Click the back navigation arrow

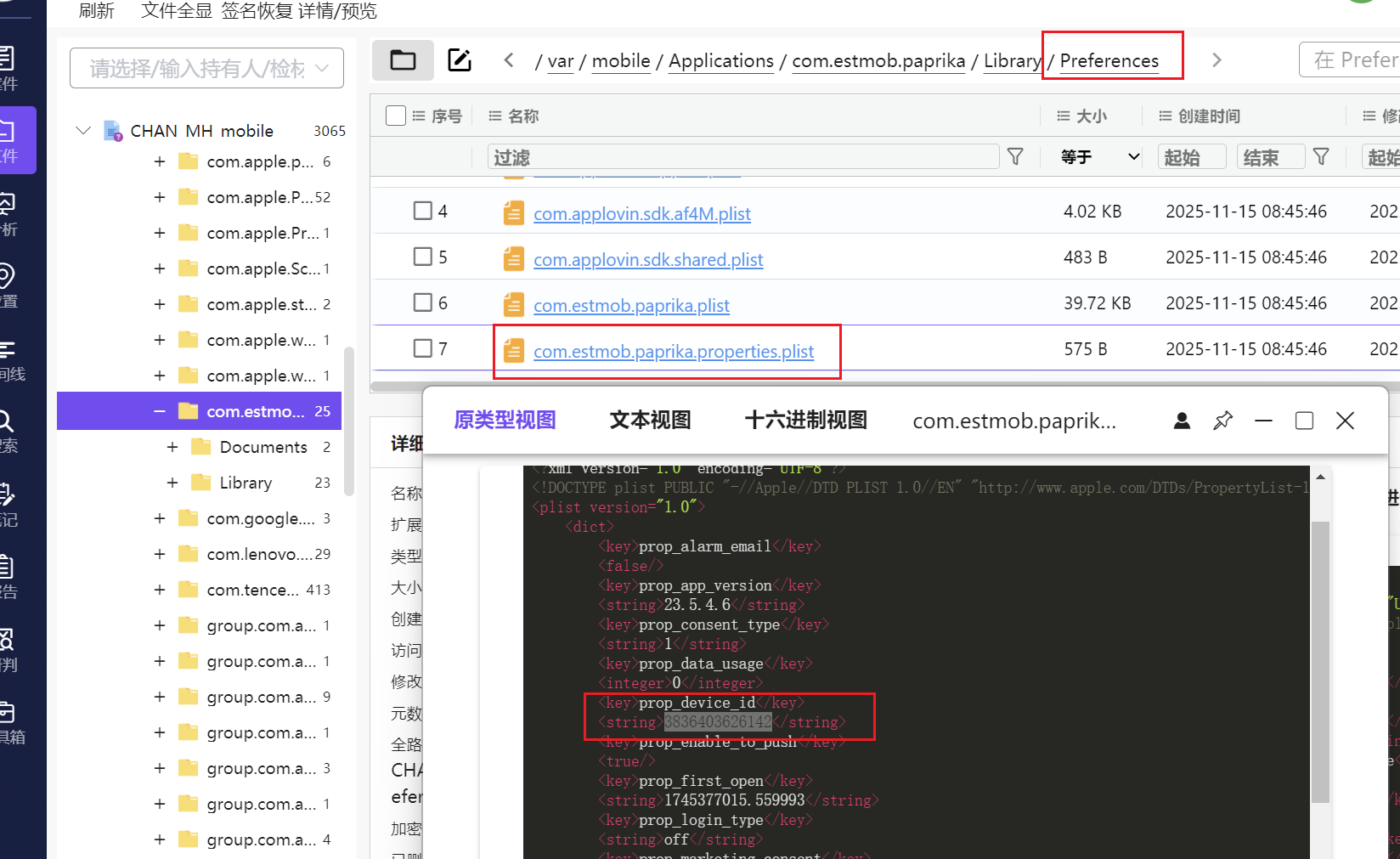509,60
